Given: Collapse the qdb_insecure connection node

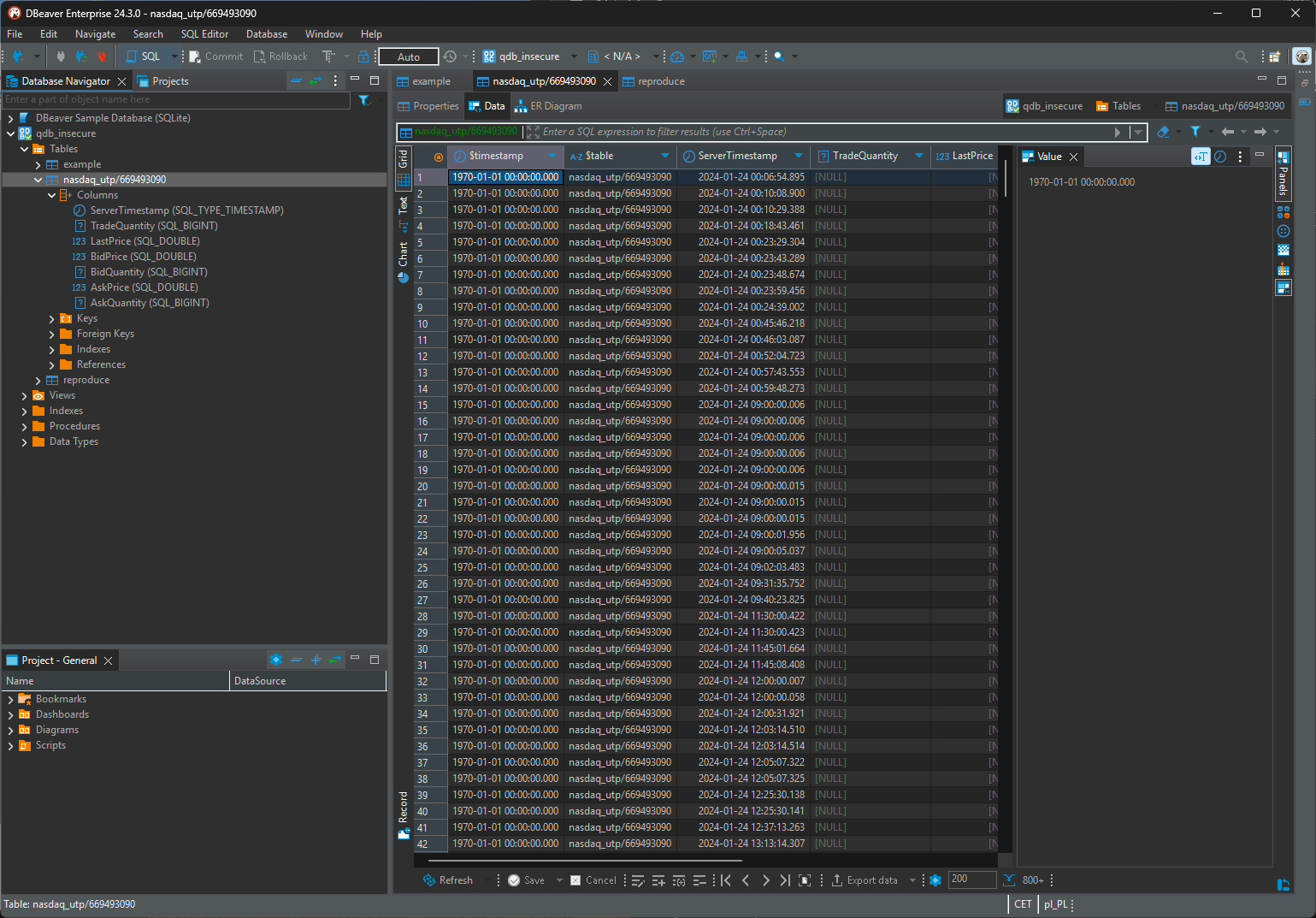Looking at the screenshot, I should pyautogui.click(x=10, y=133).
